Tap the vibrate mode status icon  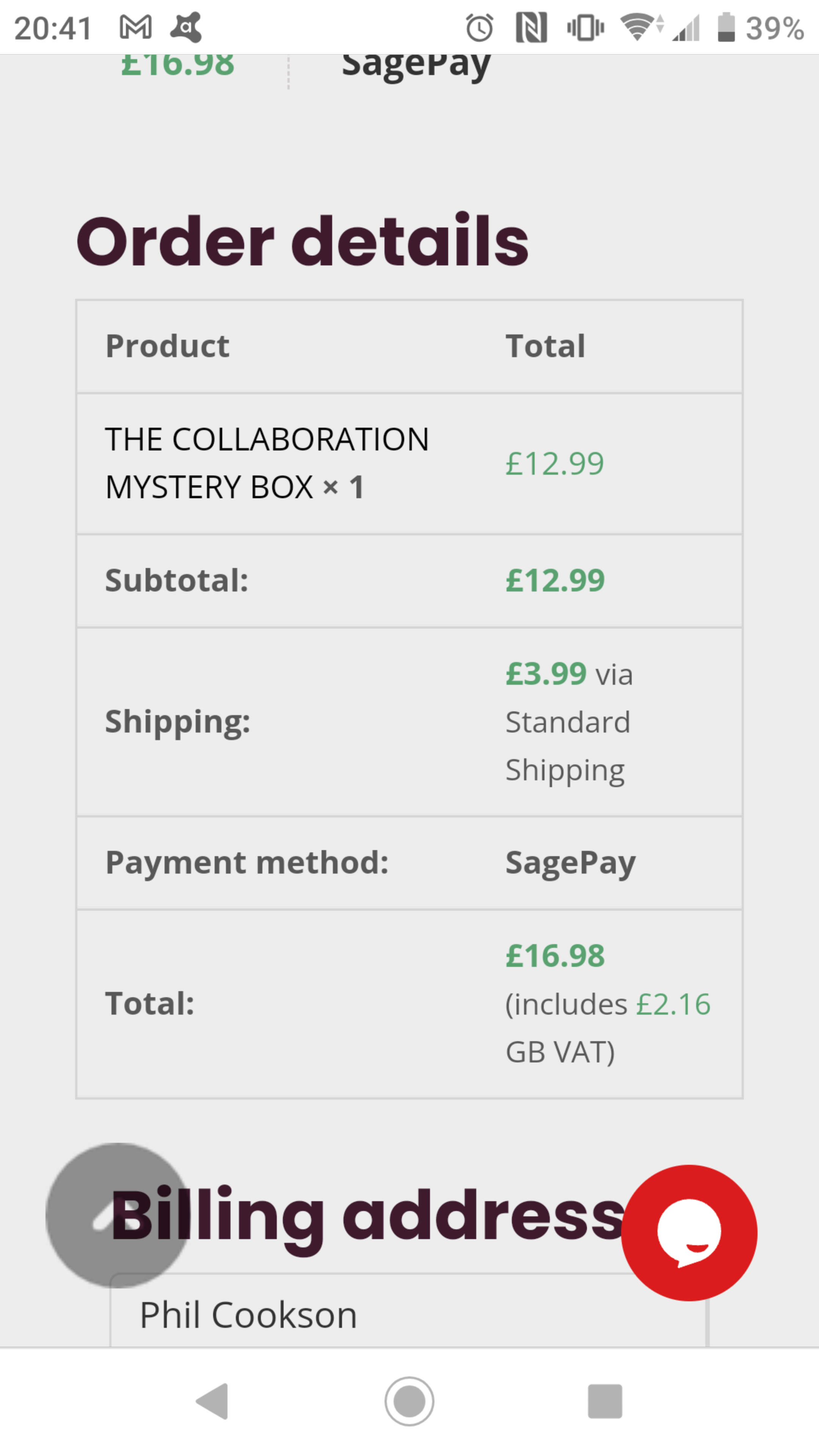pos(585,28)
